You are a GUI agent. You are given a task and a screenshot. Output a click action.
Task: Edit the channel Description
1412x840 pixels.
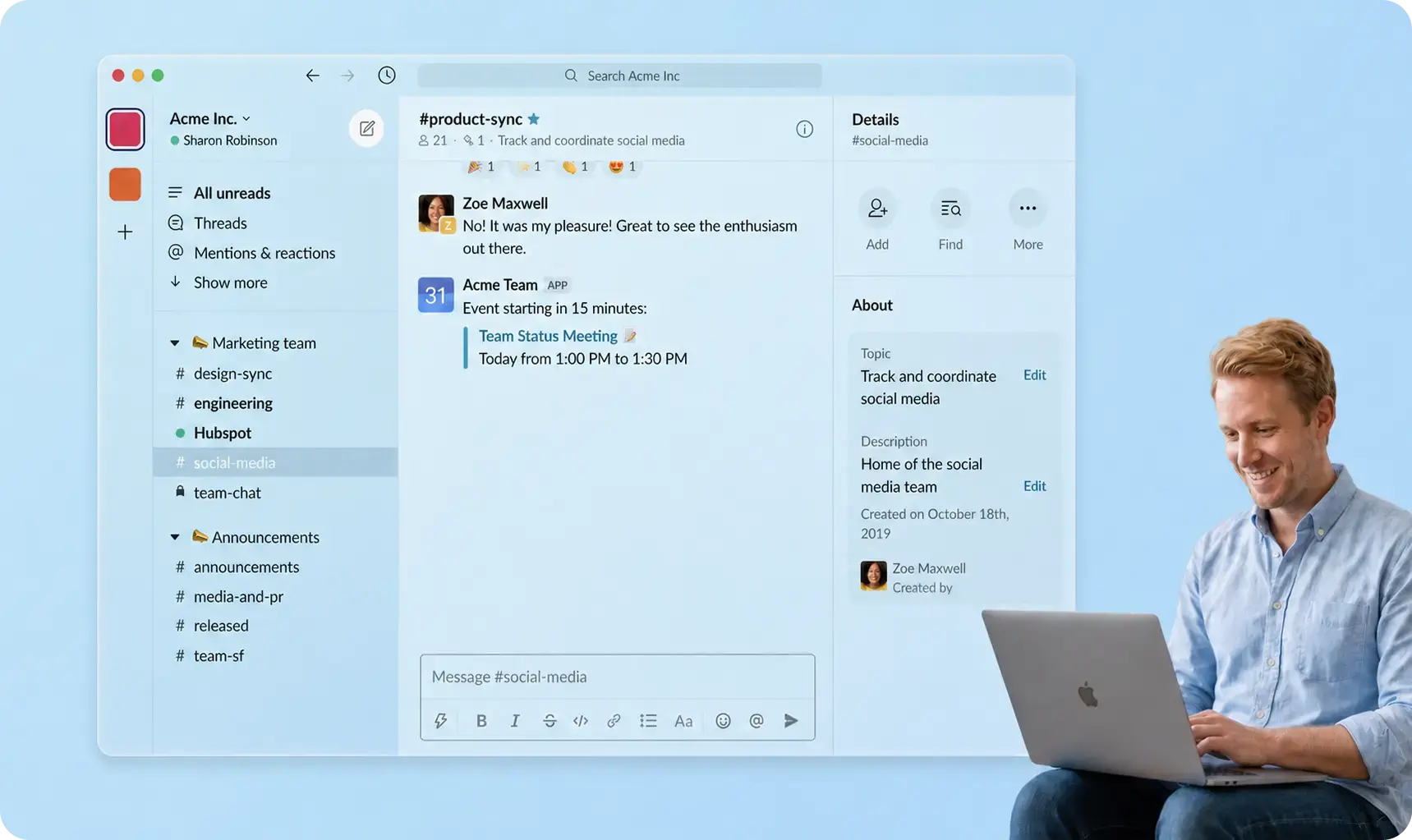click(1034, 486)
